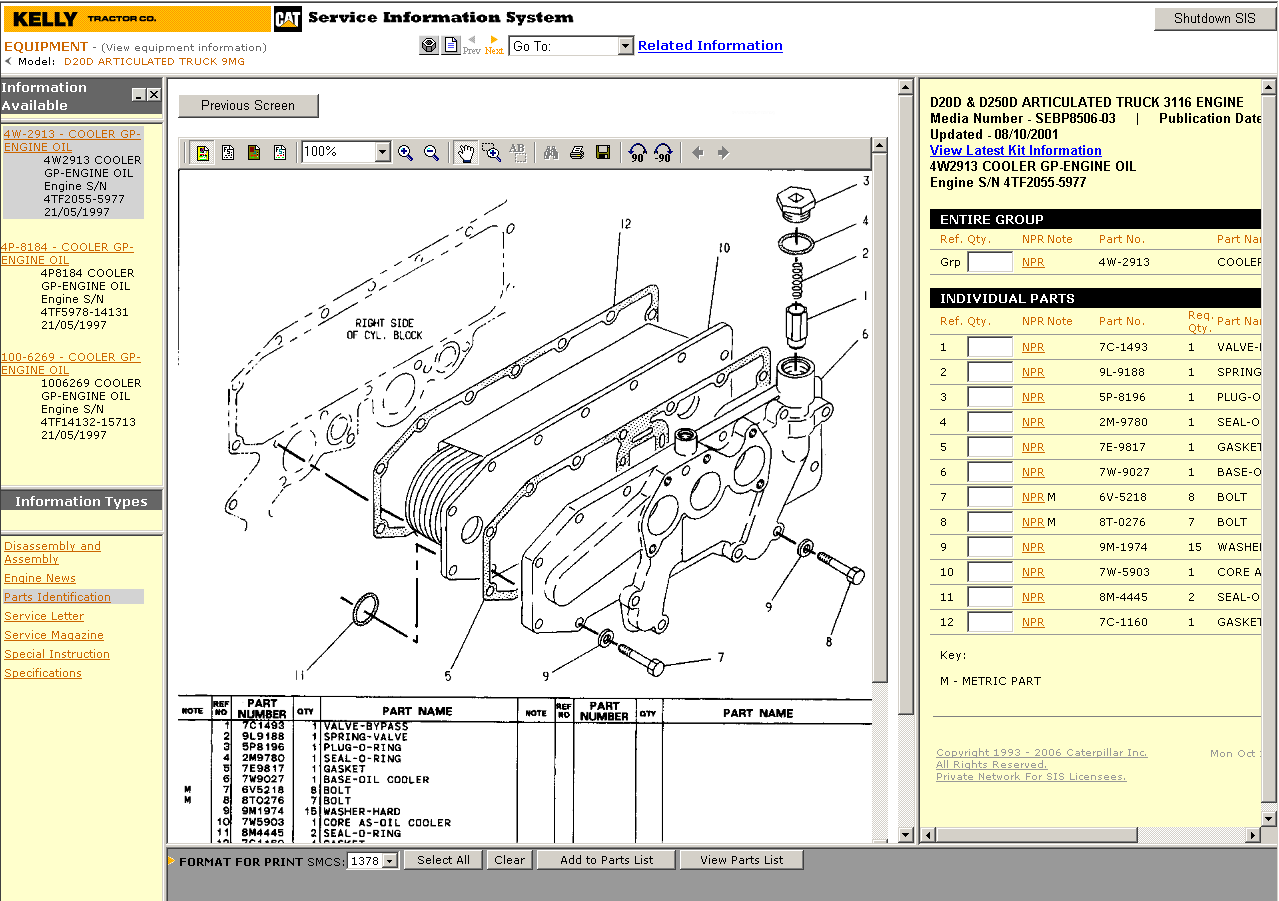Click the hex nut parts icon
The image size is (1279, 901).
click(429, 45)
